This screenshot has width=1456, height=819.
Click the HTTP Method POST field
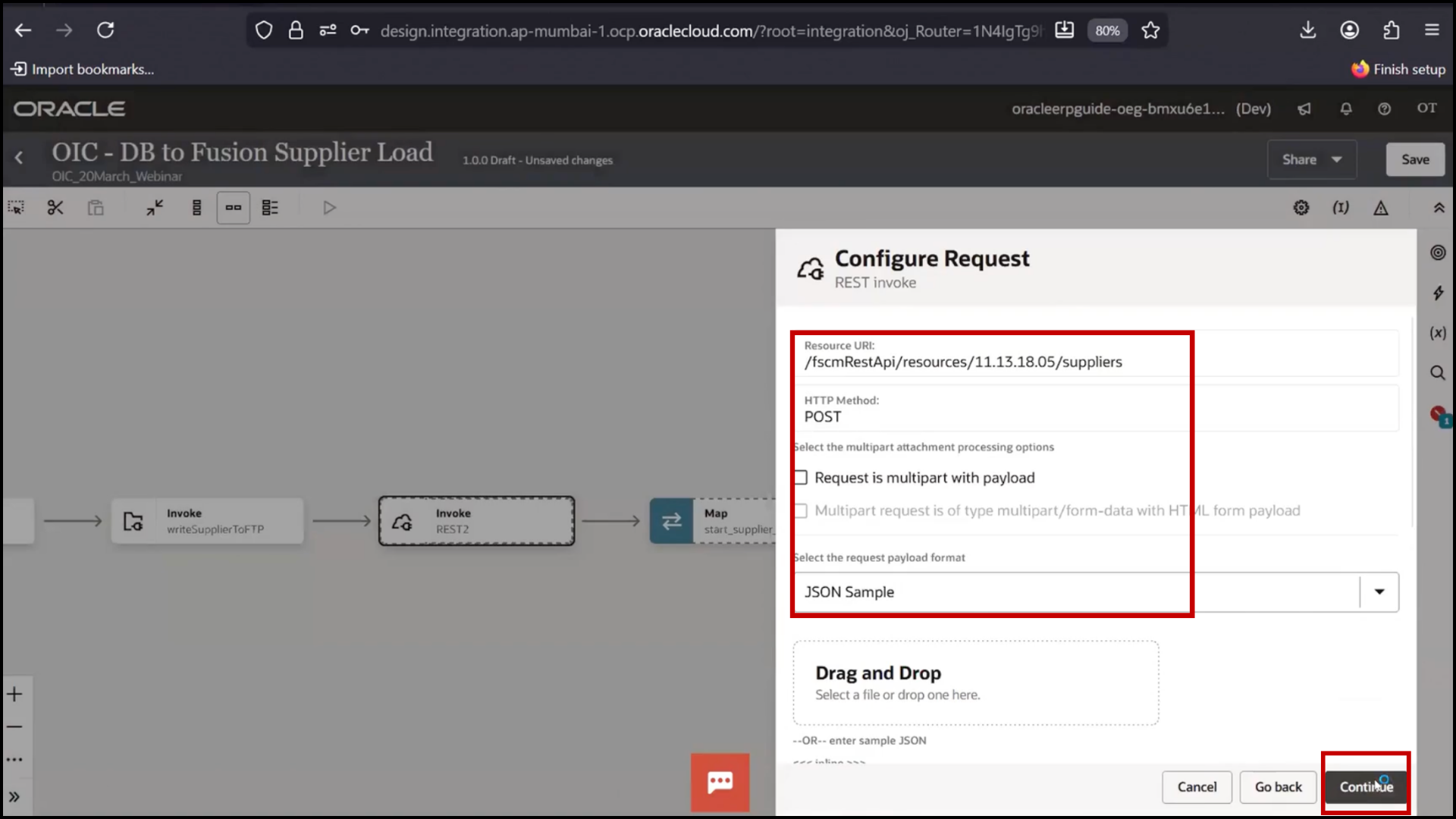click(1096, 409)
